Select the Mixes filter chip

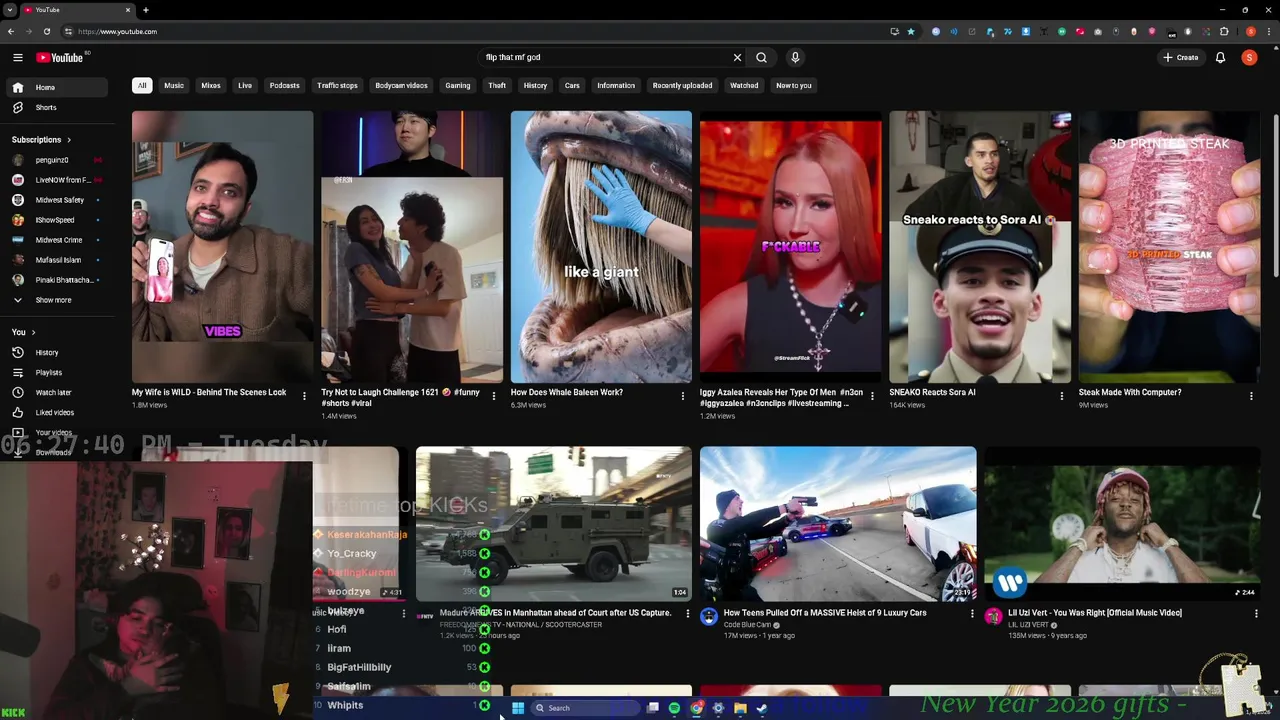point(211,85)
